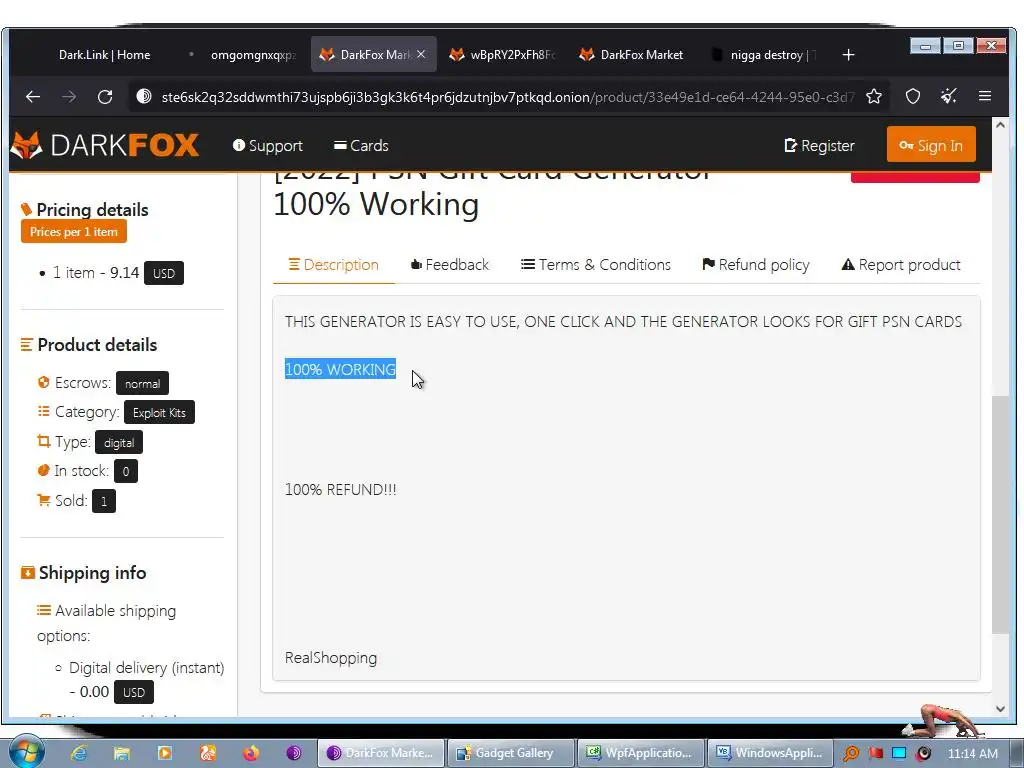Bookmark this page with the star icon
Image resolution: width=1024 pixels, height=768 pixels.
[874, 97]
